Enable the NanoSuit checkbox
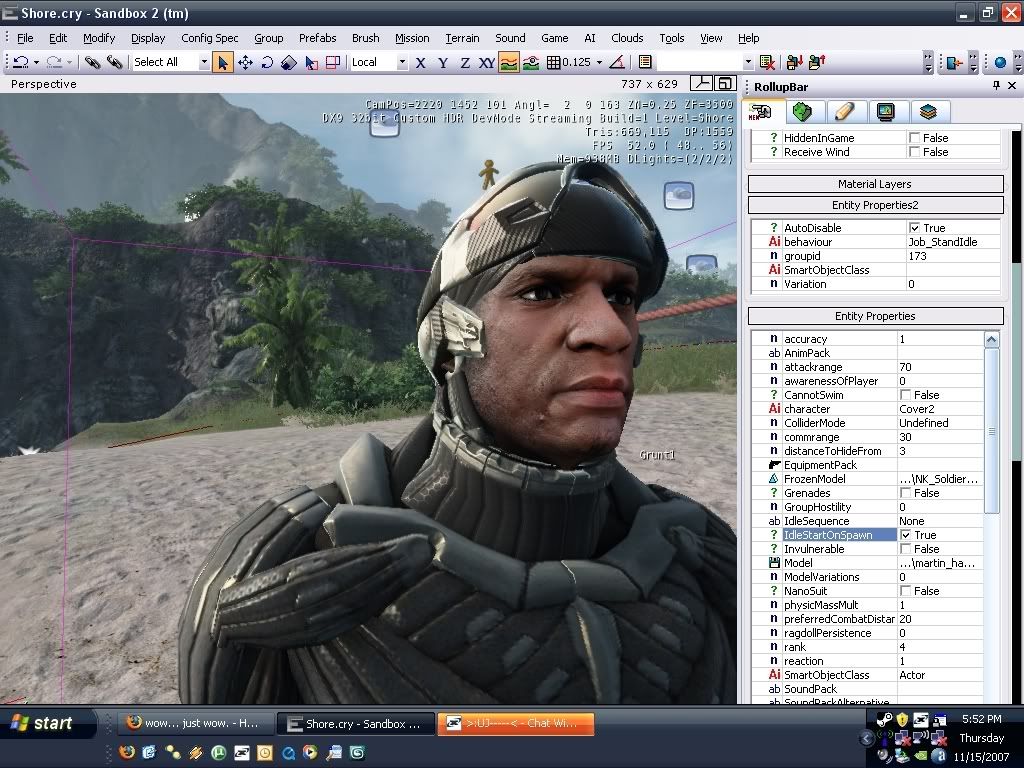 pyautogui.click(x=905, y=591)
